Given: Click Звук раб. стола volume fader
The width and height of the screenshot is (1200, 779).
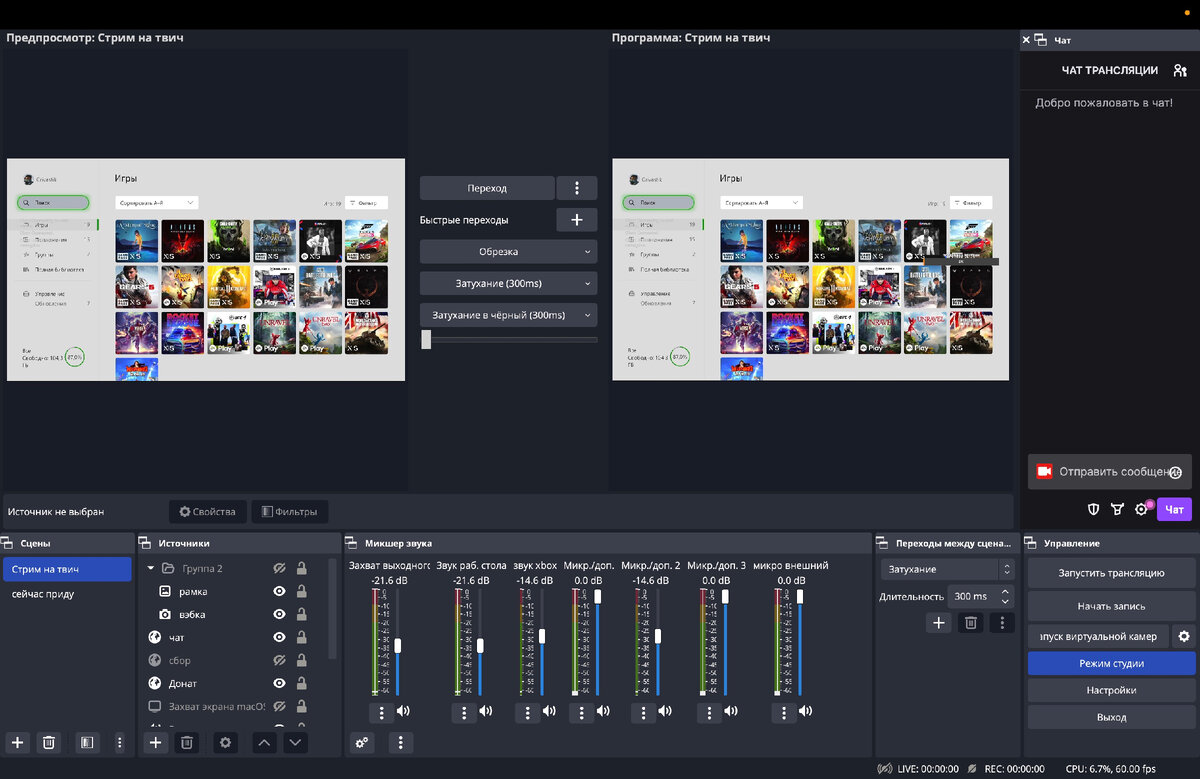Looking at the screenshot, I should (x=480, y=646).
